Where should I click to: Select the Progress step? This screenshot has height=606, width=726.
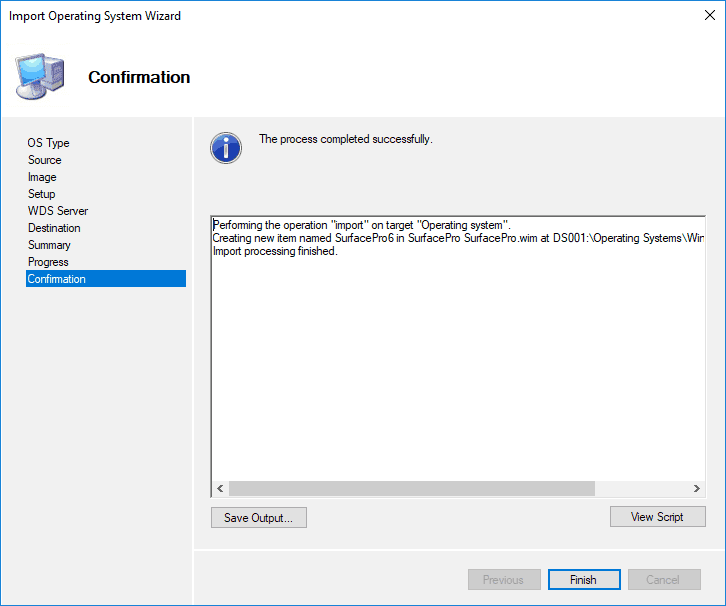pos(48,262)
